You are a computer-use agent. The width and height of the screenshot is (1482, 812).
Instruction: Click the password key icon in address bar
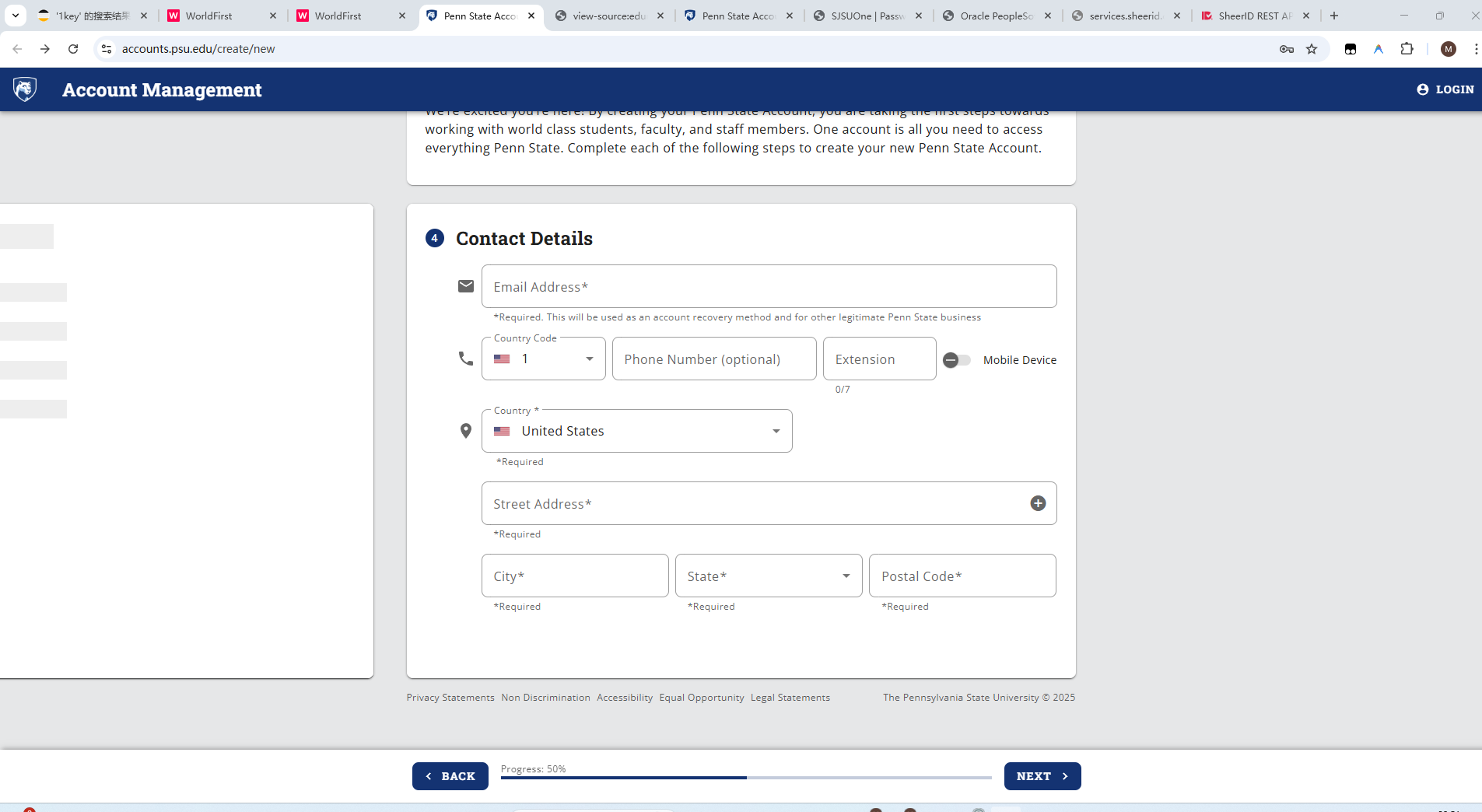coord(1287,49)
